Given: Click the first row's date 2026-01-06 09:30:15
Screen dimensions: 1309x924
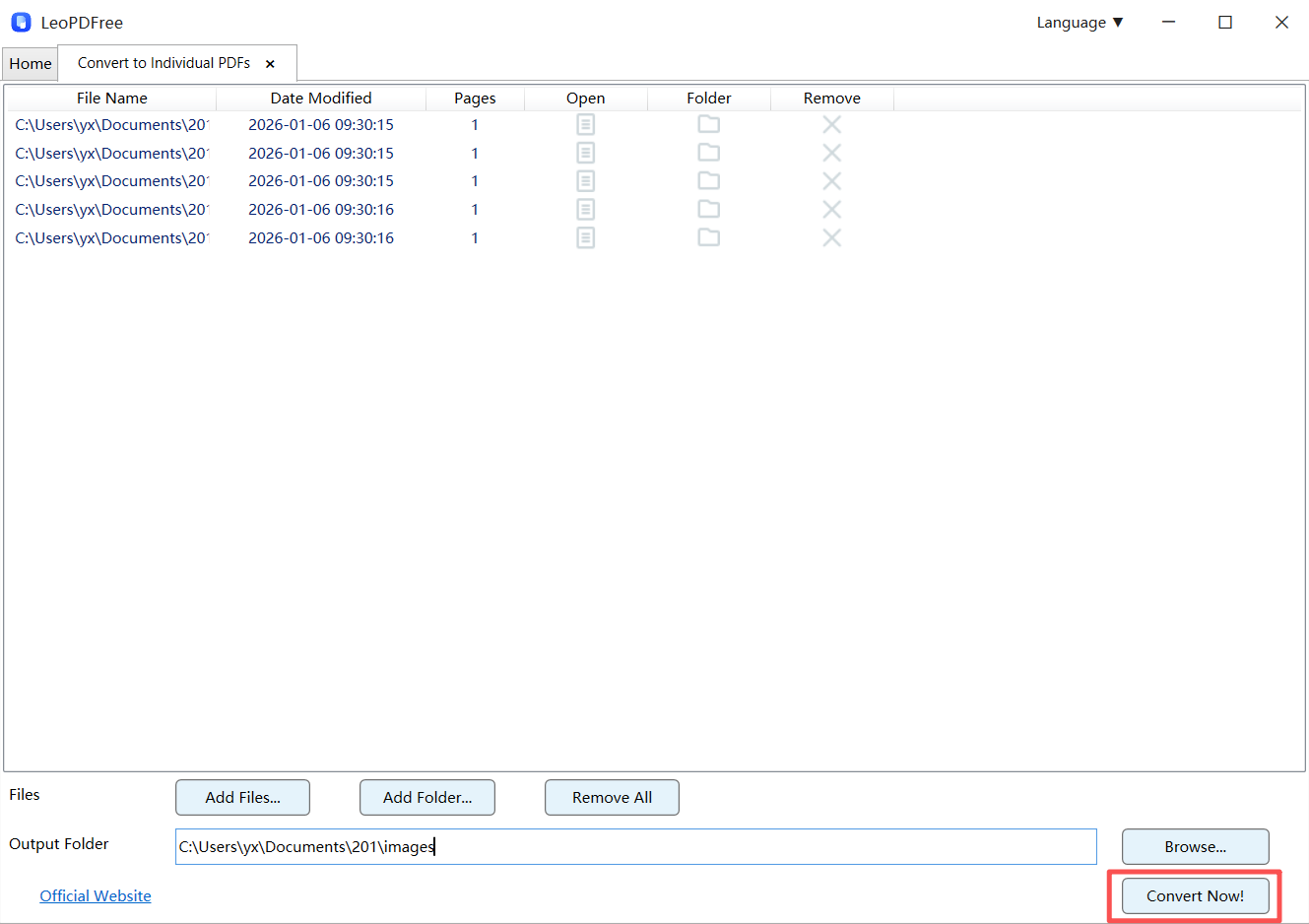Looking at the screenshot, I should (x=321, y=125).
